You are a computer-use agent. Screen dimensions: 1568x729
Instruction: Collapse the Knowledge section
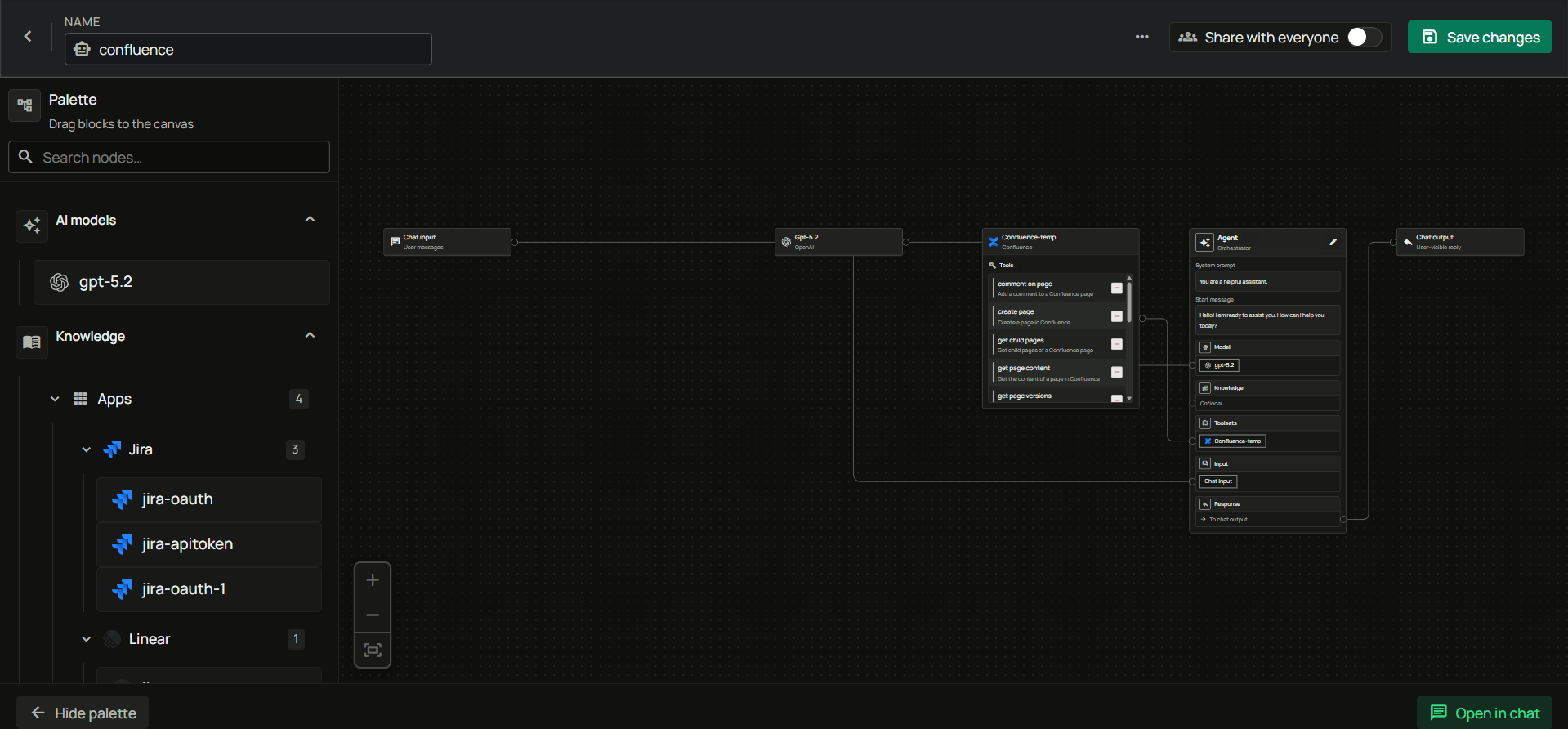click(x=310, y=335)
